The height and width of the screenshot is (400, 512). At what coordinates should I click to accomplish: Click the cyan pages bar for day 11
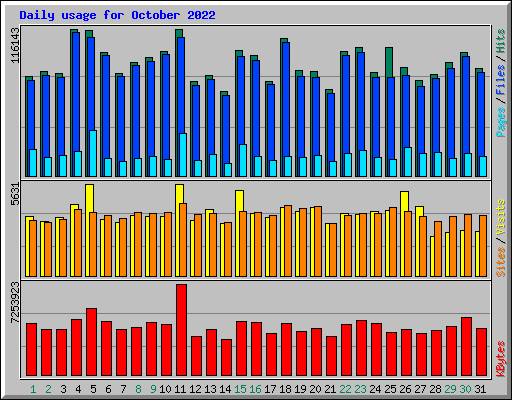pyautogui.click(x=183, y=155)
